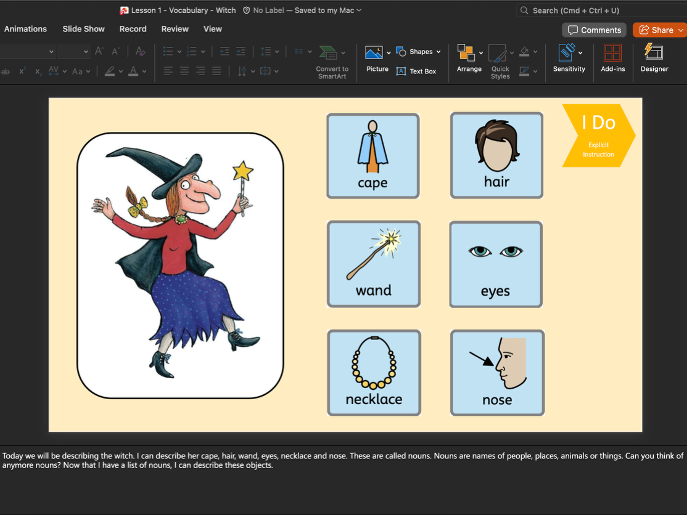Image resolution: width=687 pixels, height=516 pixels.
Task: Go to the Review tab
Action: (175, 29)
